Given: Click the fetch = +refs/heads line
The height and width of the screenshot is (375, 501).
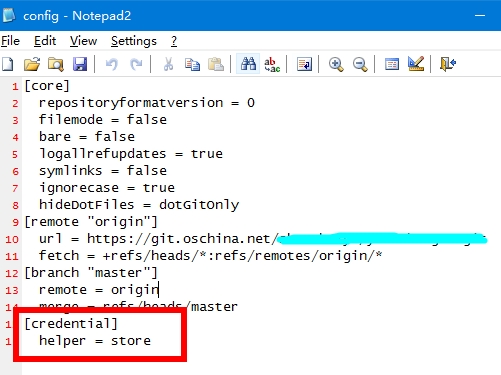Looking at the screenshot, I should 210,256.
